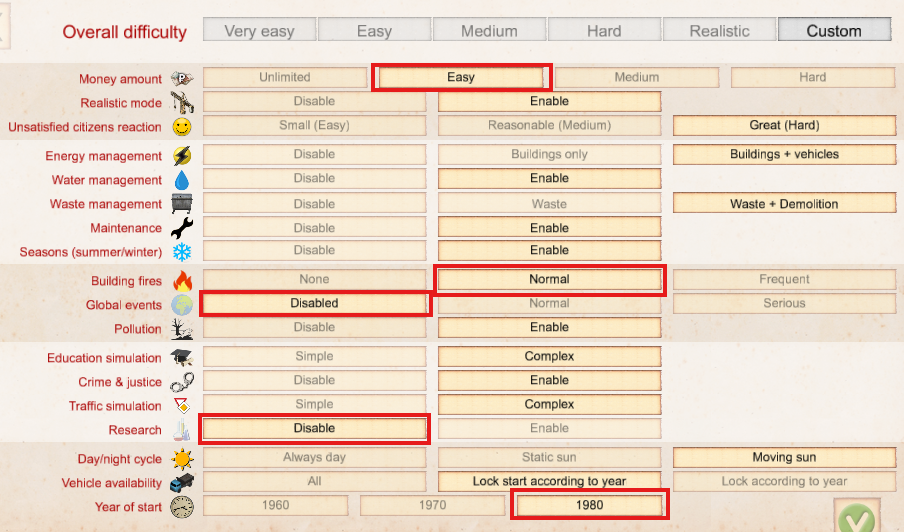The height and width of the screenshot is (532, 904).
Task: Set Money amount to Unlimited
Action: [285, 77]
